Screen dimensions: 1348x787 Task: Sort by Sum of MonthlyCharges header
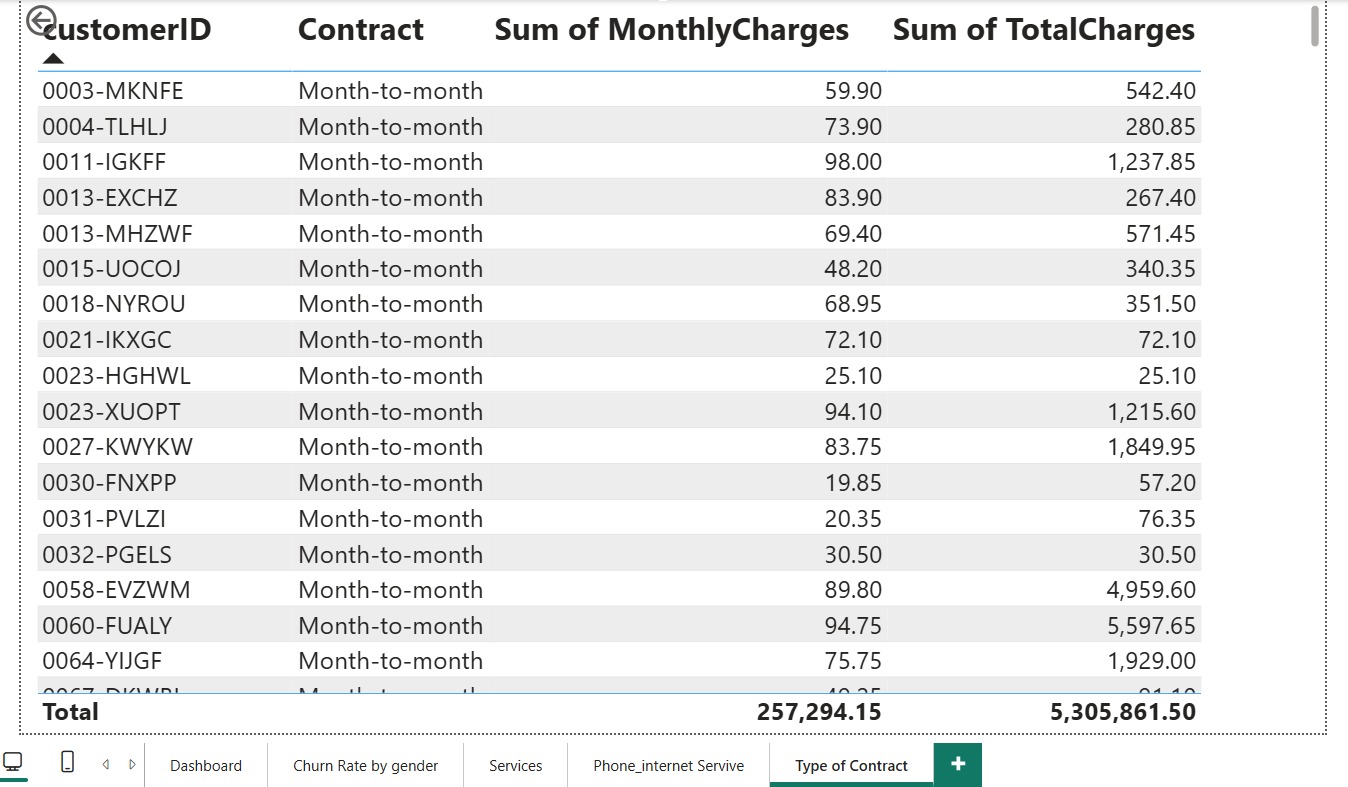(671, 29)
